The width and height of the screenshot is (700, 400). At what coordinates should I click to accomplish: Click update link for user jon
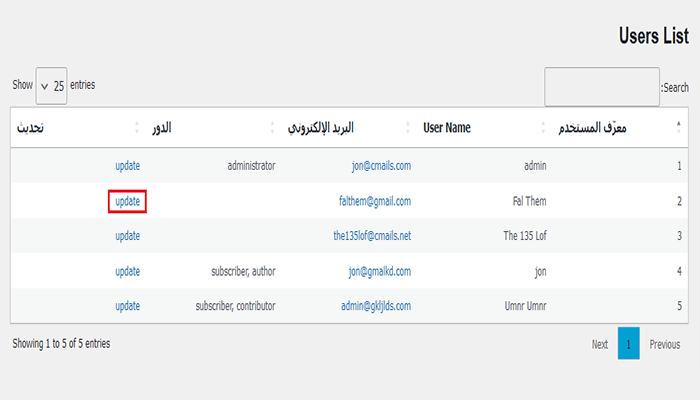click(x=127, y=271)
